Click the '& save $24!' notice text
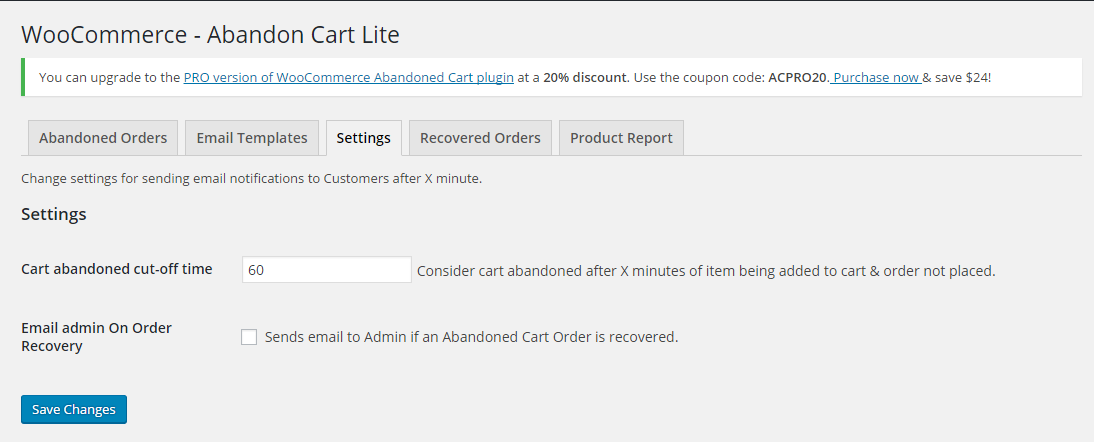The image size is (1094, 442). tap(956, 77)
